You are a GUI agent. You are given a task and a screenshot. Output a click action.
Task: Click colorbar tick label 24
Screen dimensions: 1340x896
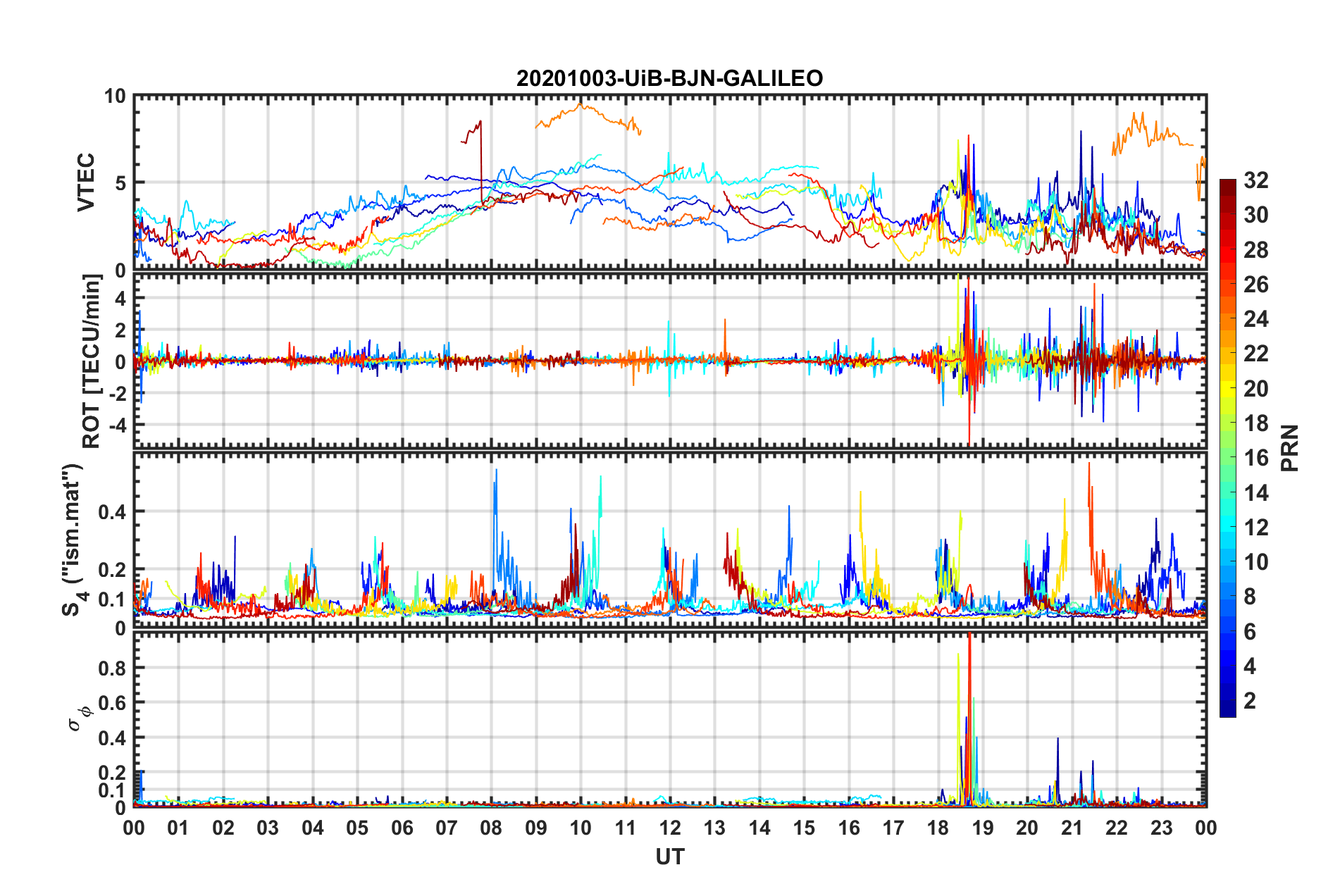(x=1255, y=319)
